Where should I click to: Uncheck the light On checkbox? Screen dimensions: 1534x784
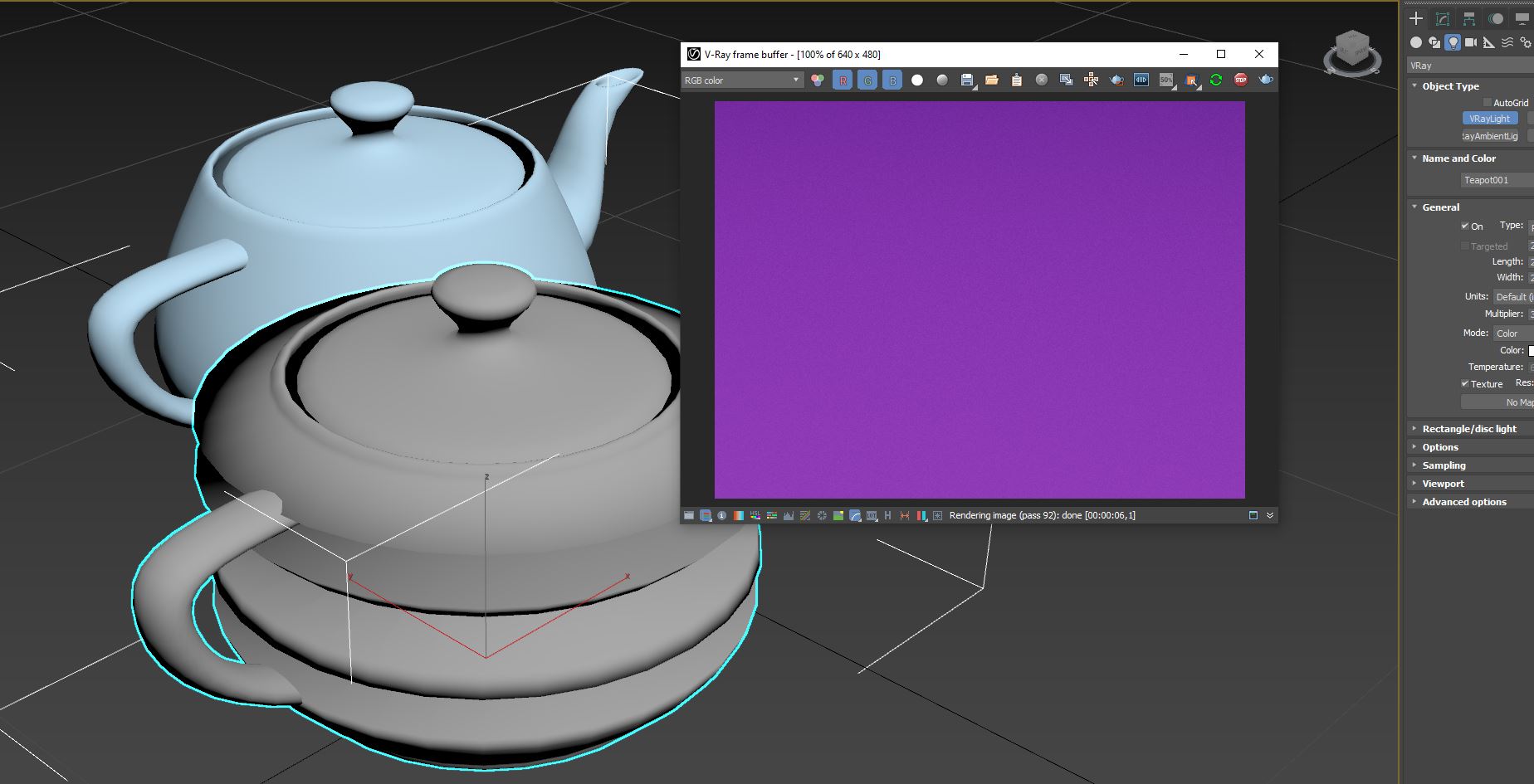1465,226
